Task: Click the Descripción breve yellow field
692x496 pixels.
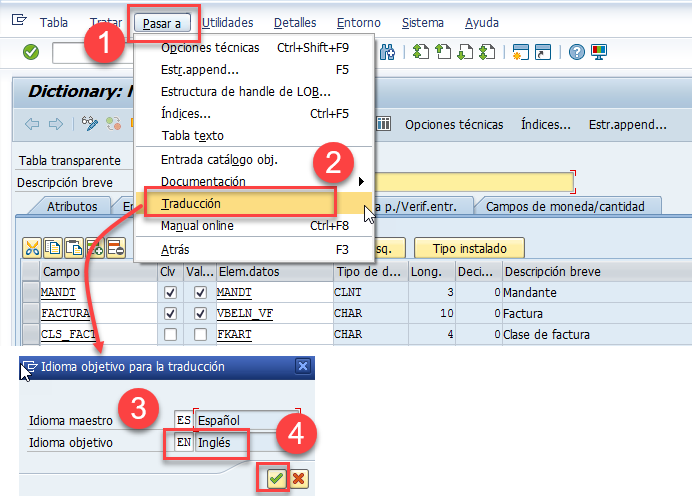Action: pos(474,182)
